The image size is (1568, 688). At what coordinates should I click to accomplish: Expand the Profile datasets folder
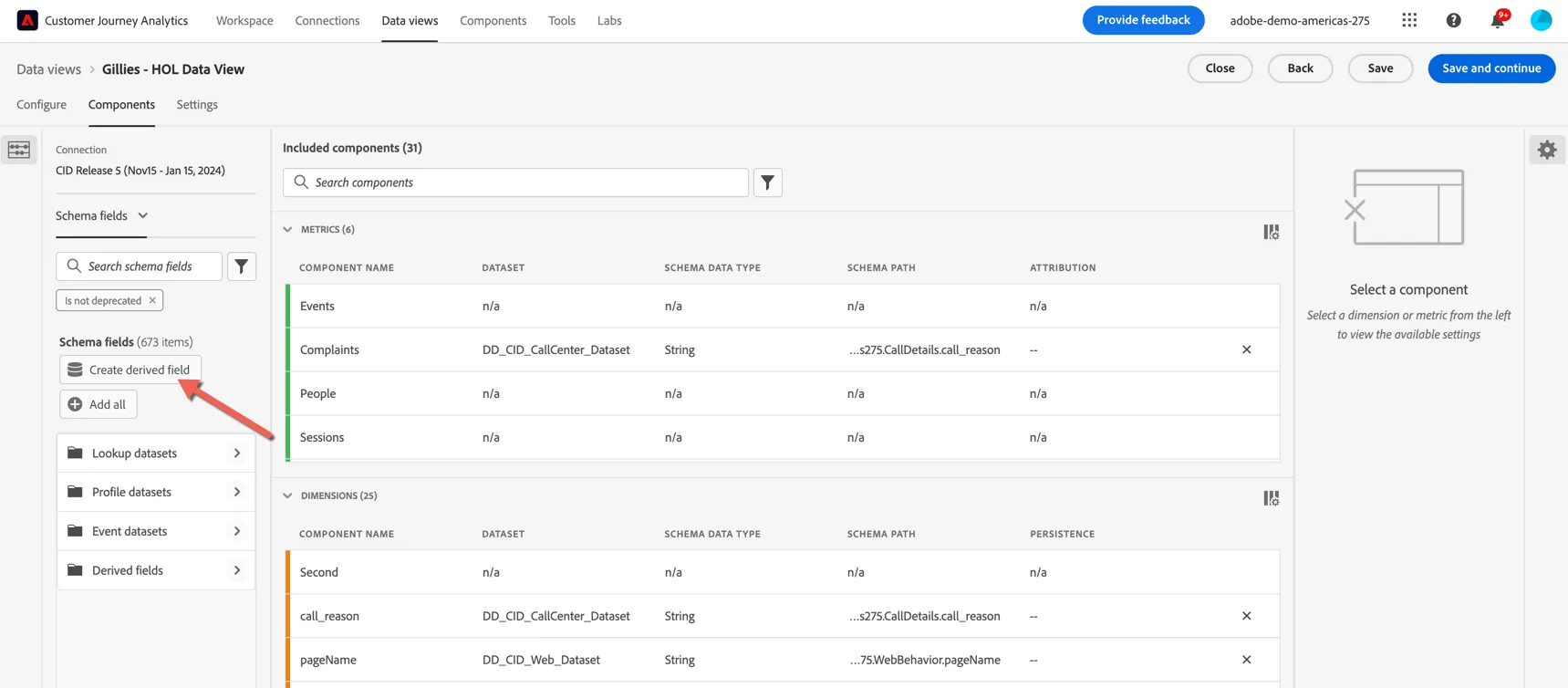156,492
